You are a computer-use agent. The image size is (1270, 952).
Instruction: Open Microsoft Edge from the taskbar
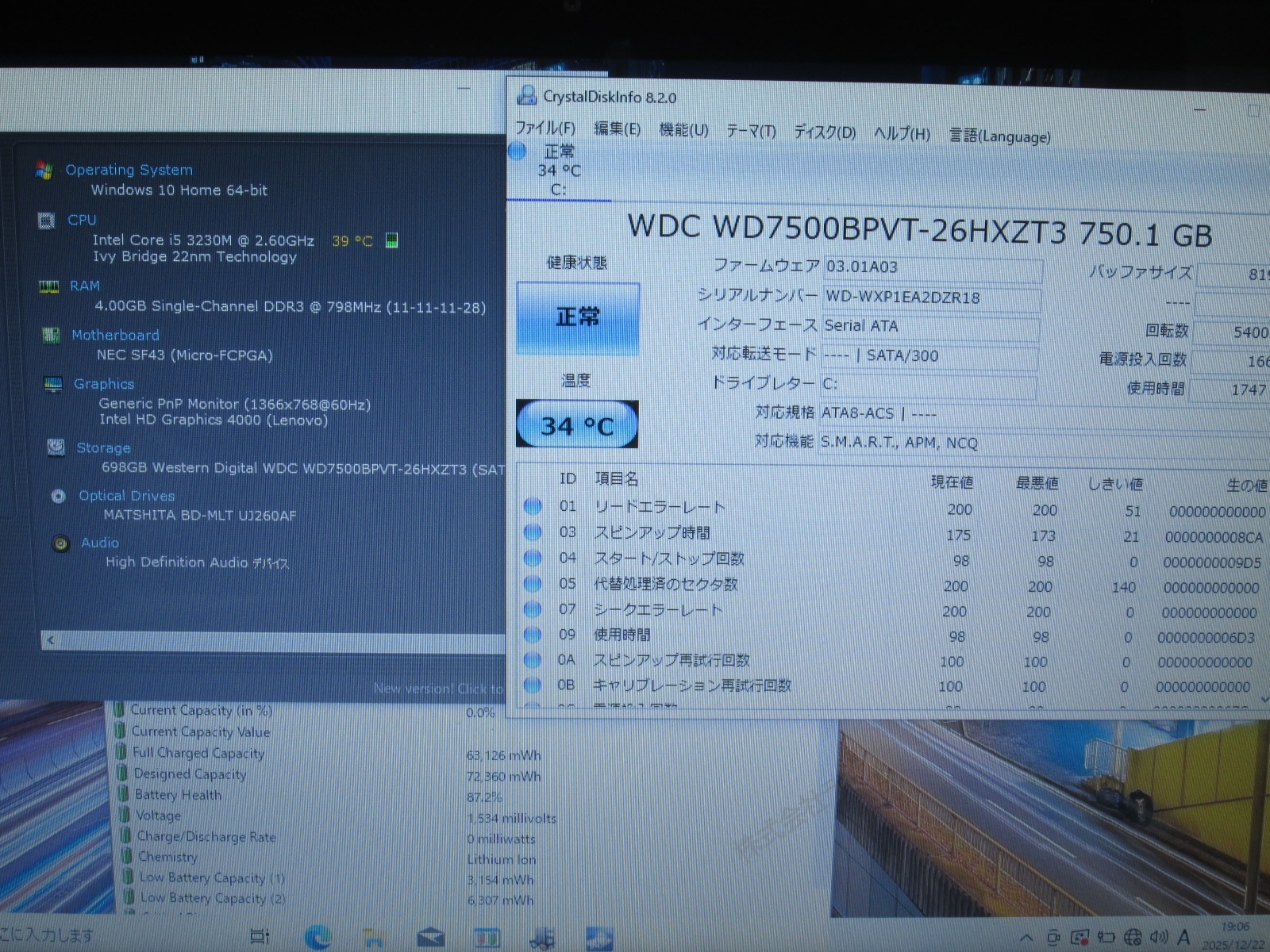point(319,939)
